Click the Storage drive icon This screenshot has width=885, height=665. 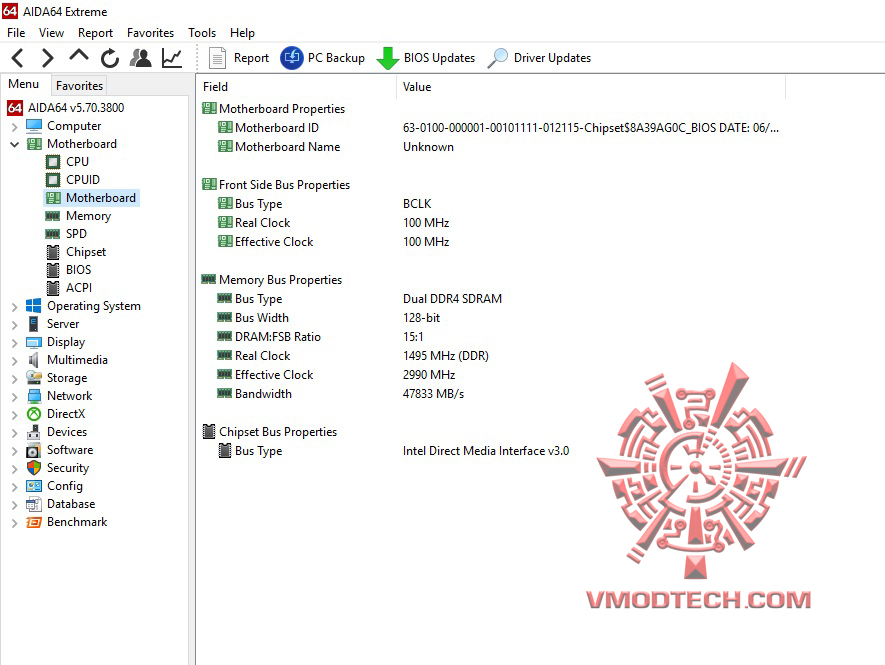click(34, 378)
